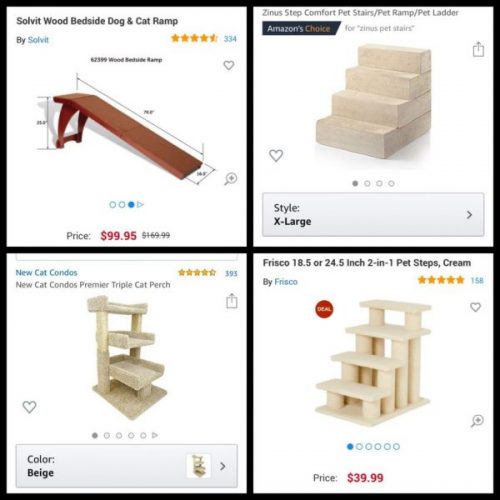500x500 pixels.
Task: Open the Color: Beige selector
Action: 127,466
